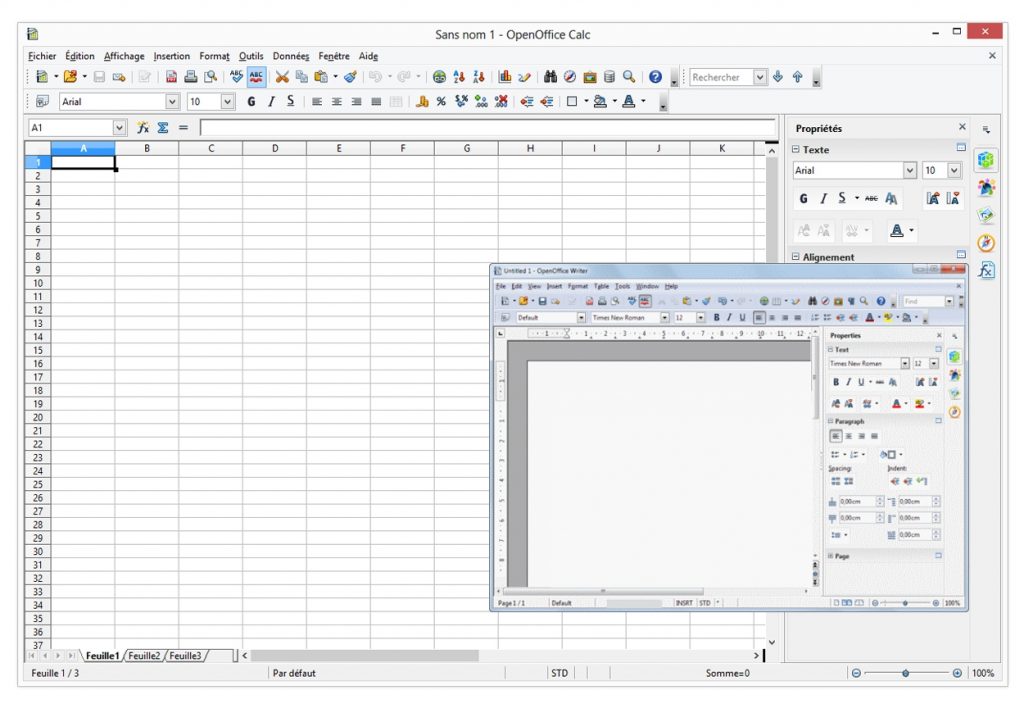
Task: Click the zoom out minus button in status bar
Action: 856,673
